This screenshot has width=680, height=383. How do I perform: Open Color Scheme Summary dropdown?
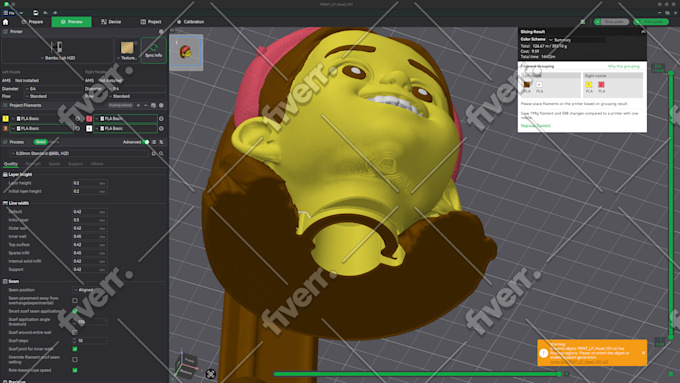577,39
